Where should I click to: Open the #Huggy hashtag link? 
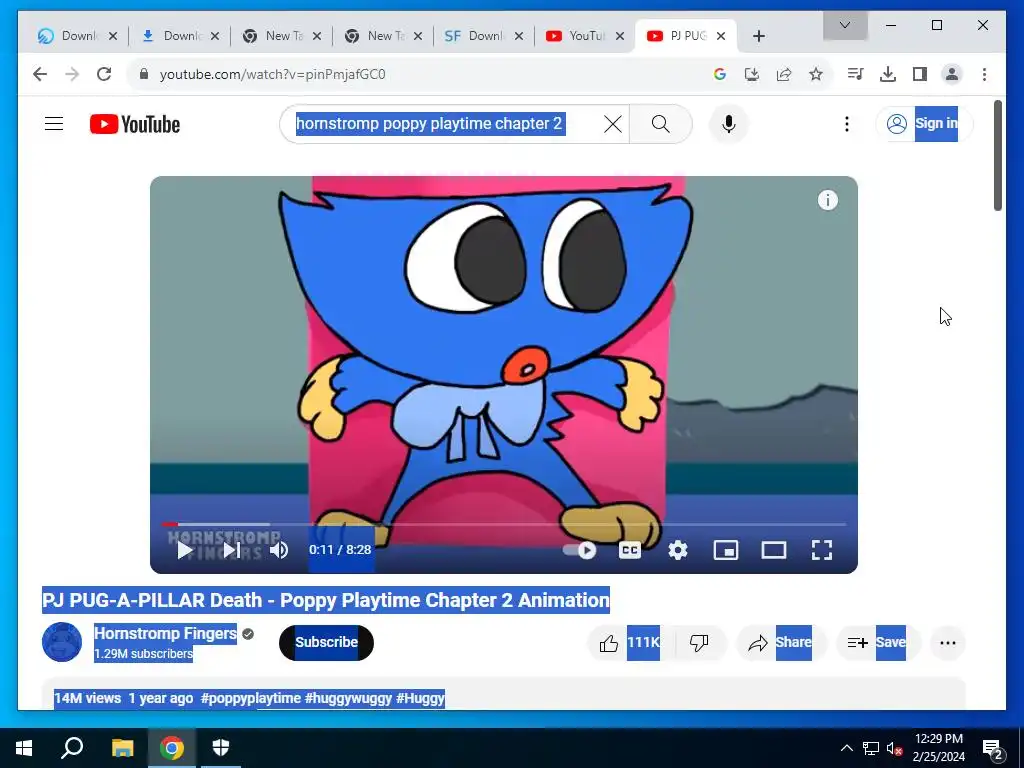coord(421,698)
